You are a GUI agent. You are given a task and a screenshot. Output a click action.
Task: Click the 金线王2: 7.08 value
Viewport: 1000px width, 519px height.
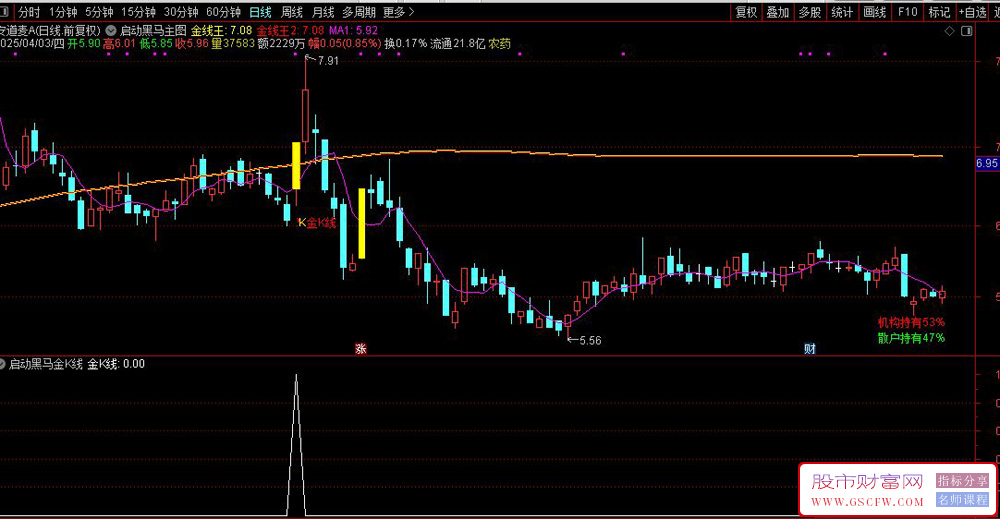tap(290, 30)
